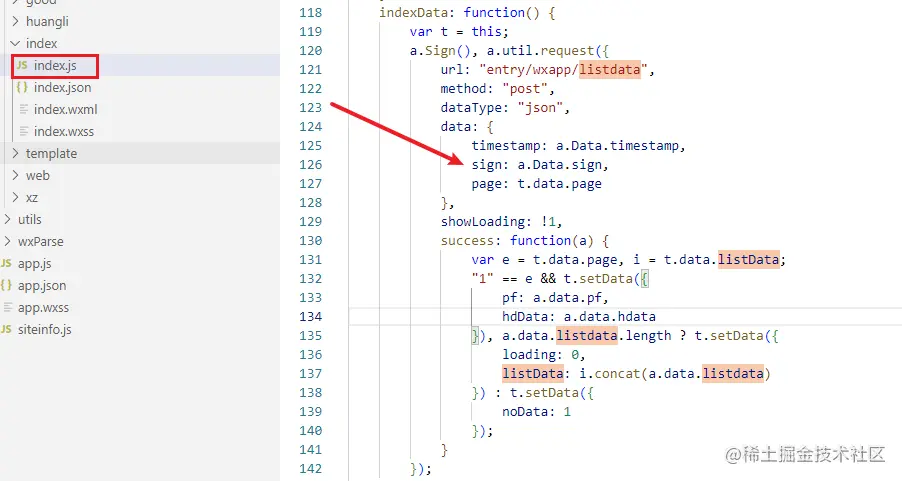Open app.wxss file
Viewport: 902px width, 481px height.
tap(43, 307)
